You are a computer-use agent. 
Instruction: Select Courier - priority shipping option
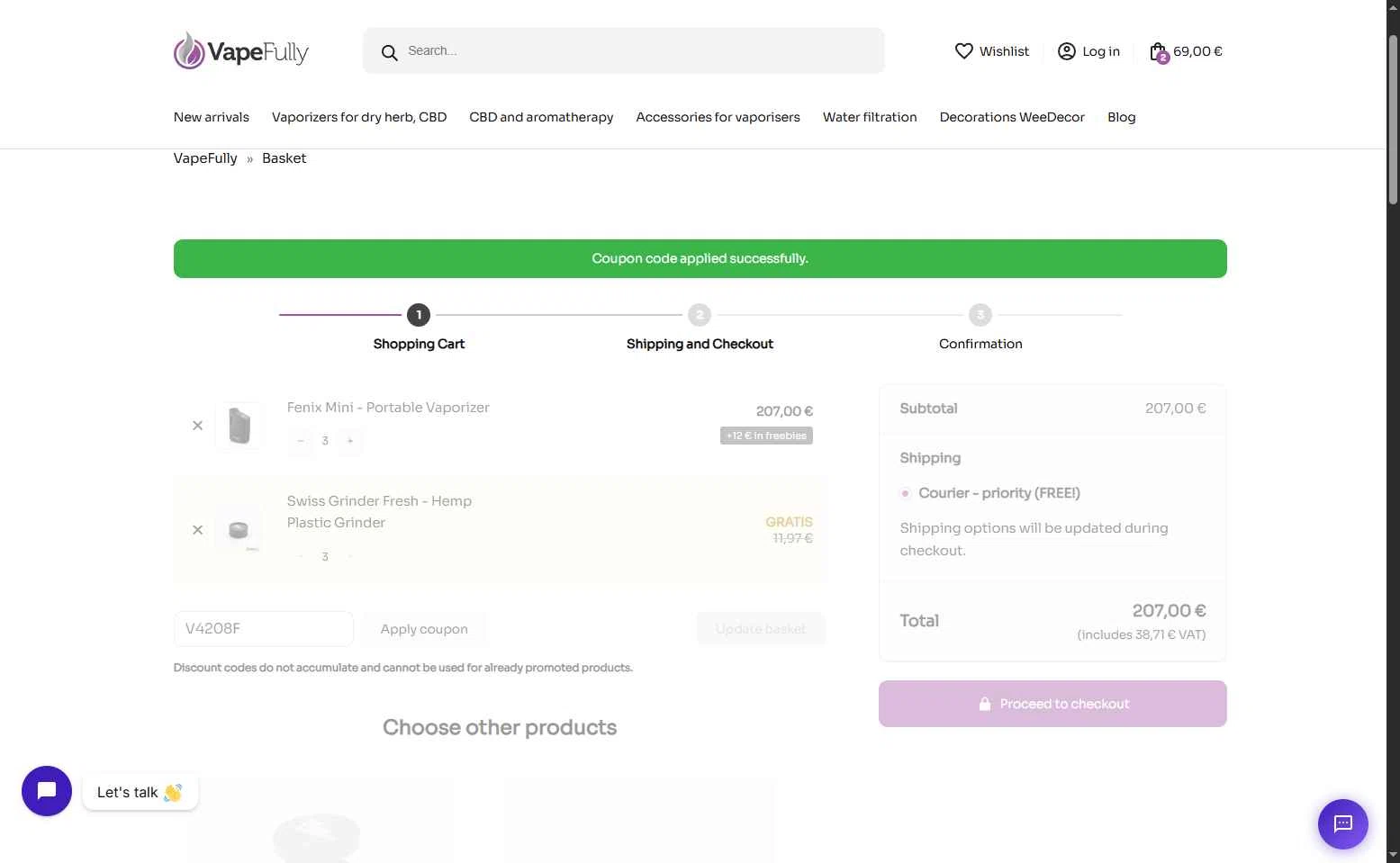click(x=905, y=493)
